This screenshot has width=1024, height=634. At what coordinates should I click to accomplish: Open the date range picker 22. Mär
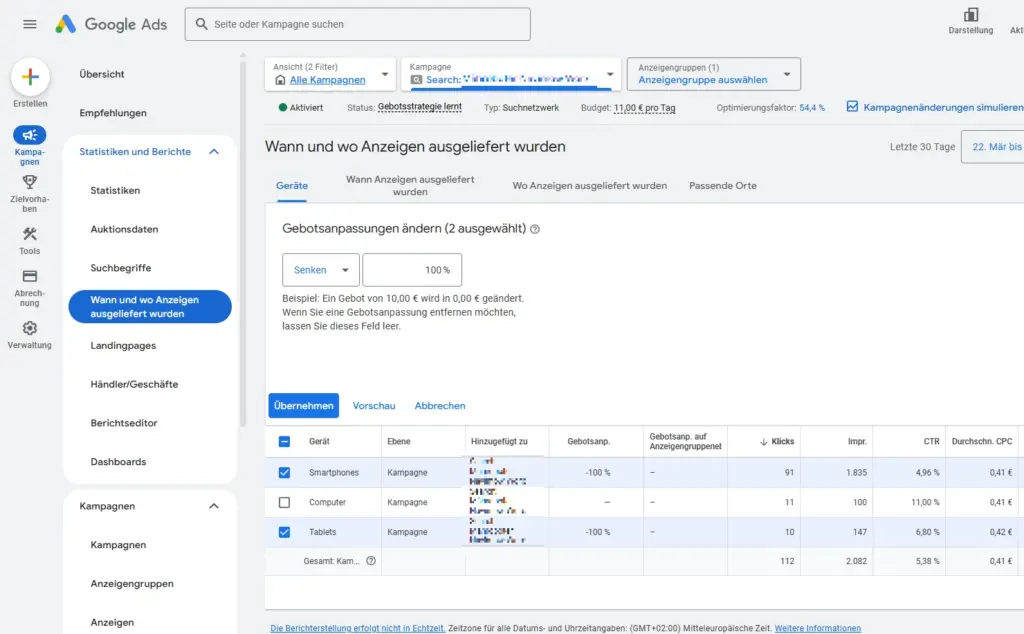[x=993, y=147]
